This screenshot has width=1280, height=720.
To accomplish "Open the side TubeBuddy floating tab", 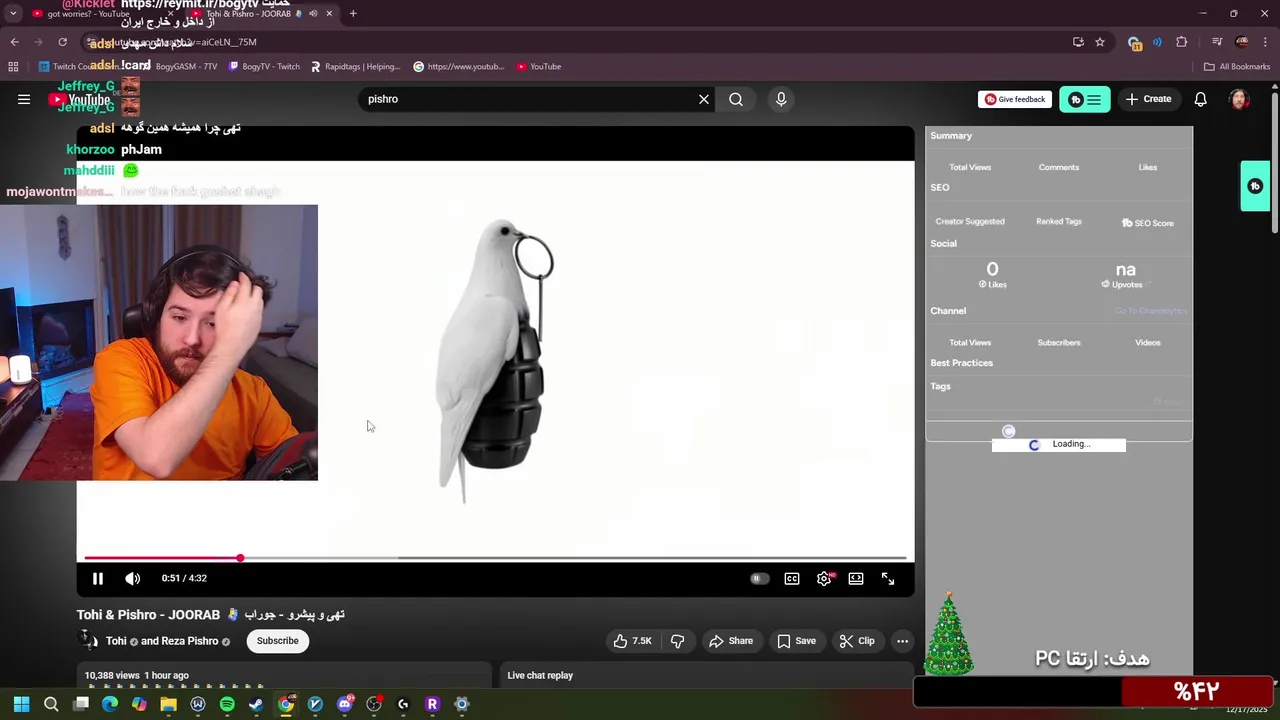I will coord(1255,186).
